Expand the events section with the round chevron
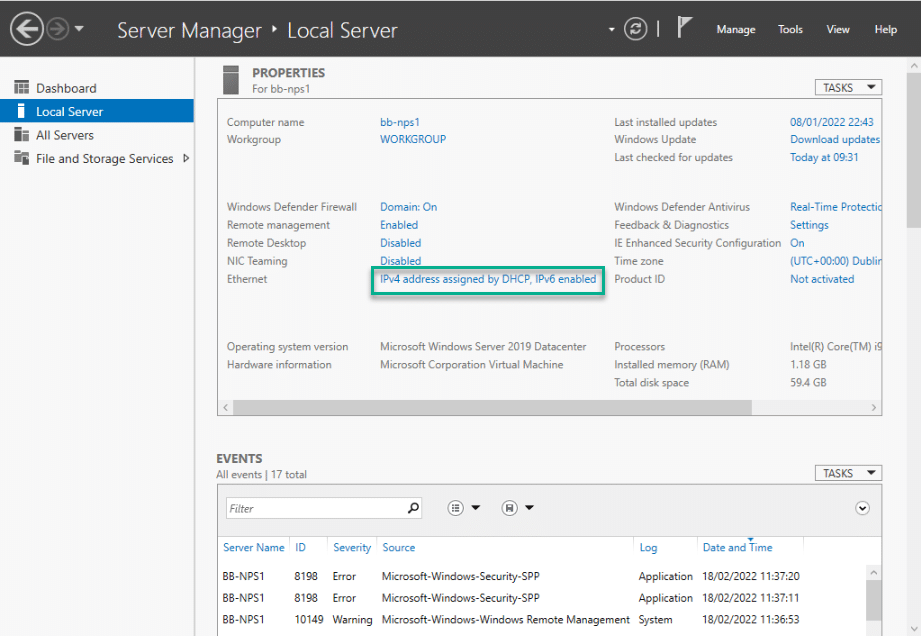The height and width of the screenshot is (636, 921). click(862, 508)
